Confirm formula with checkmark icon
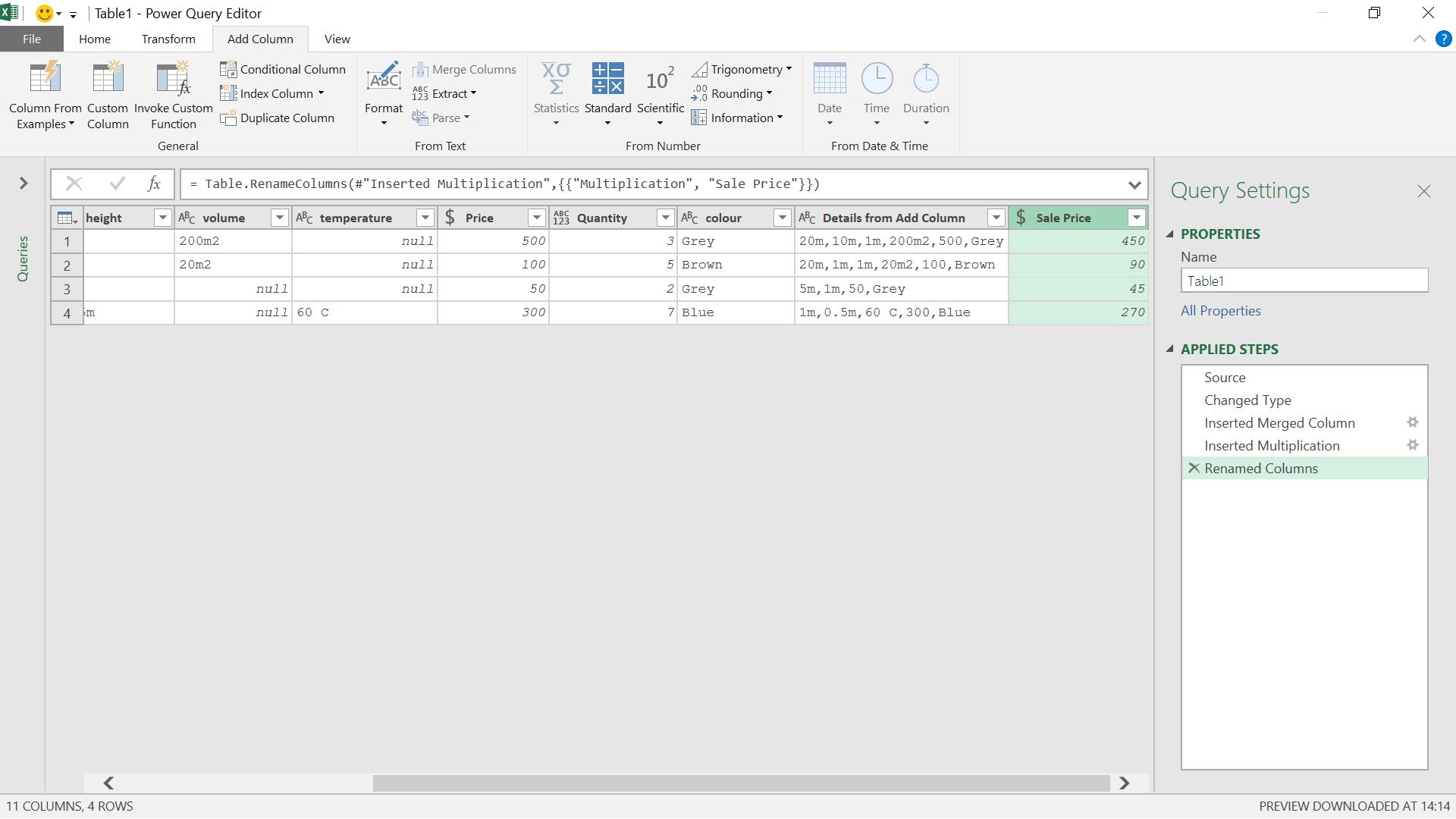The height and width of the screenshot is (819, 1456). coord(117,184)
